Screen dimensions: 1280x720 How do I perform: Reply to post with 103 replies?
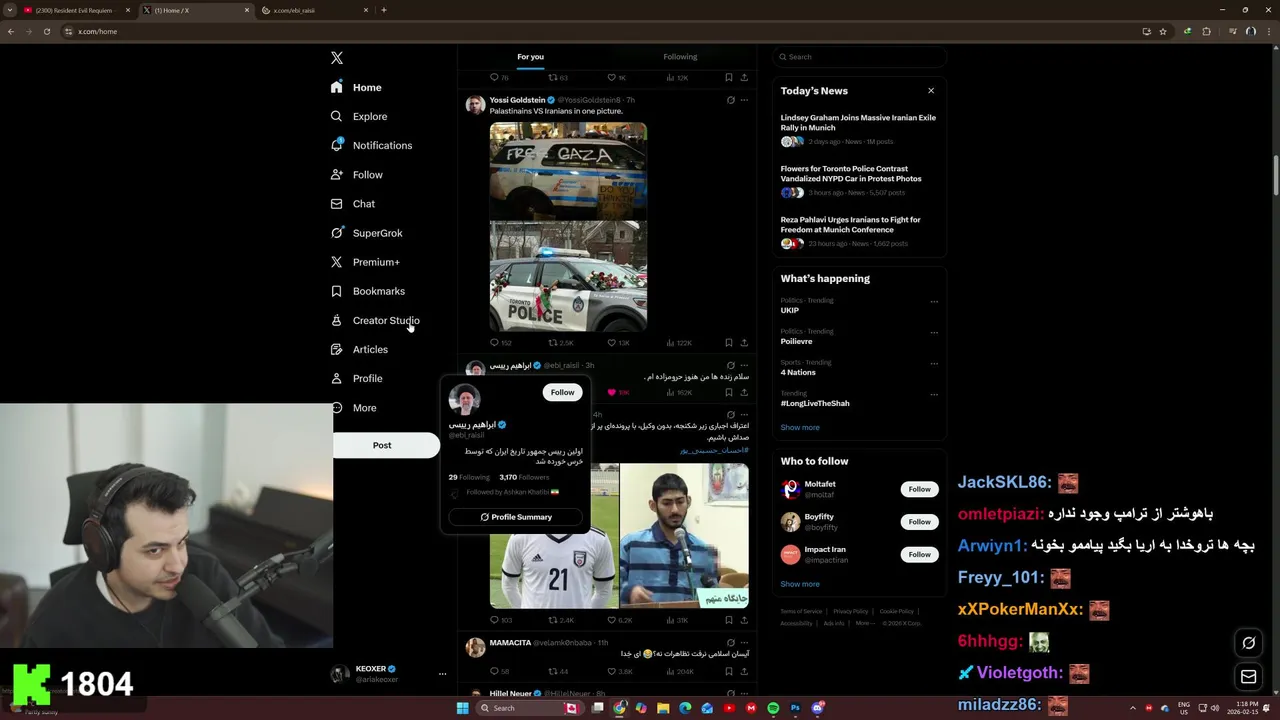click(500, 620)
